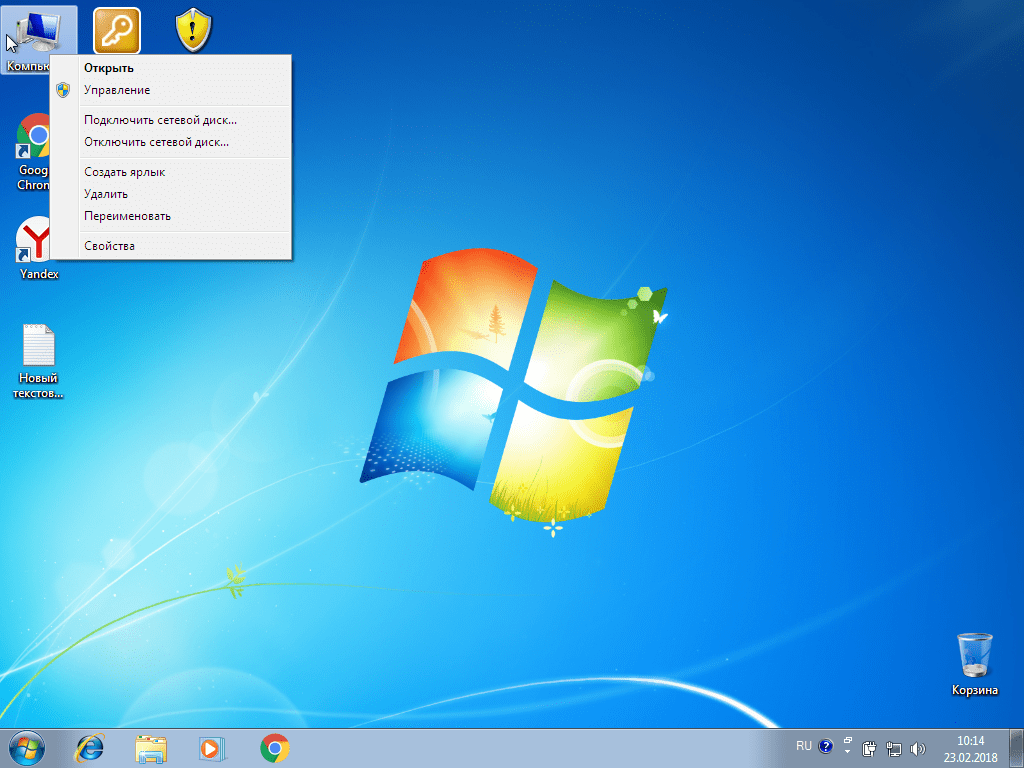
Task: Select Удалить in the context menu
Action: pos(171,194)
